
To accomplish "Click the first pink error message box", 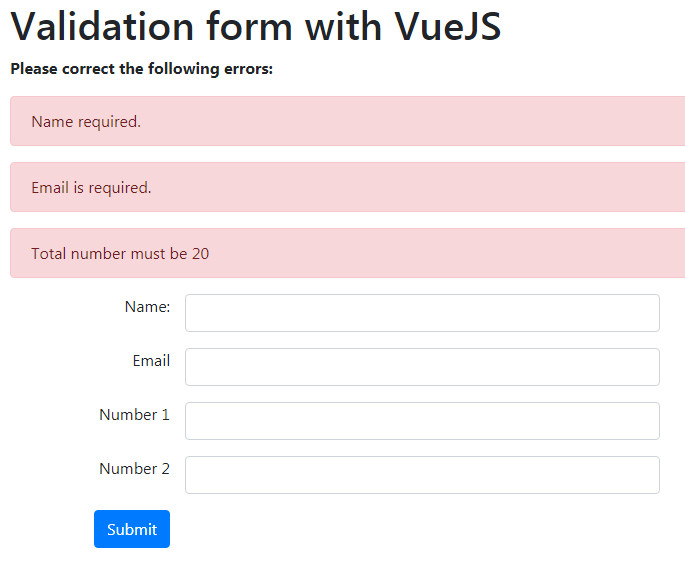I will click(x=347, y=121).
